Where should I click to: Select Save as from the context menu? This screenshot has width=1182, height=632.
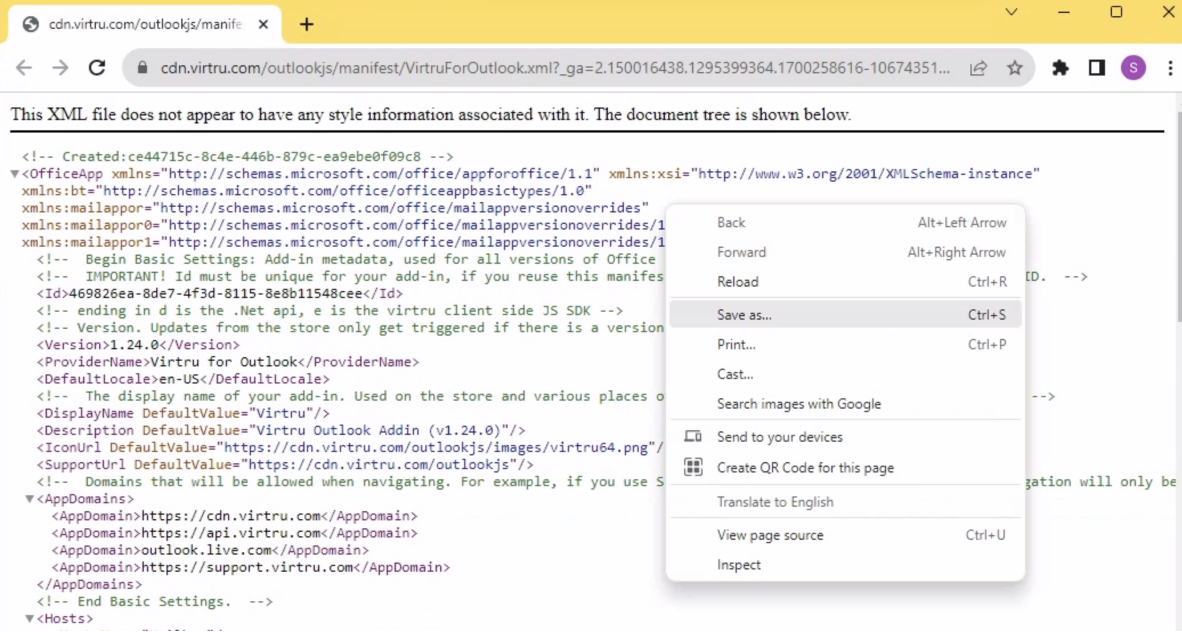coord(746,313)
